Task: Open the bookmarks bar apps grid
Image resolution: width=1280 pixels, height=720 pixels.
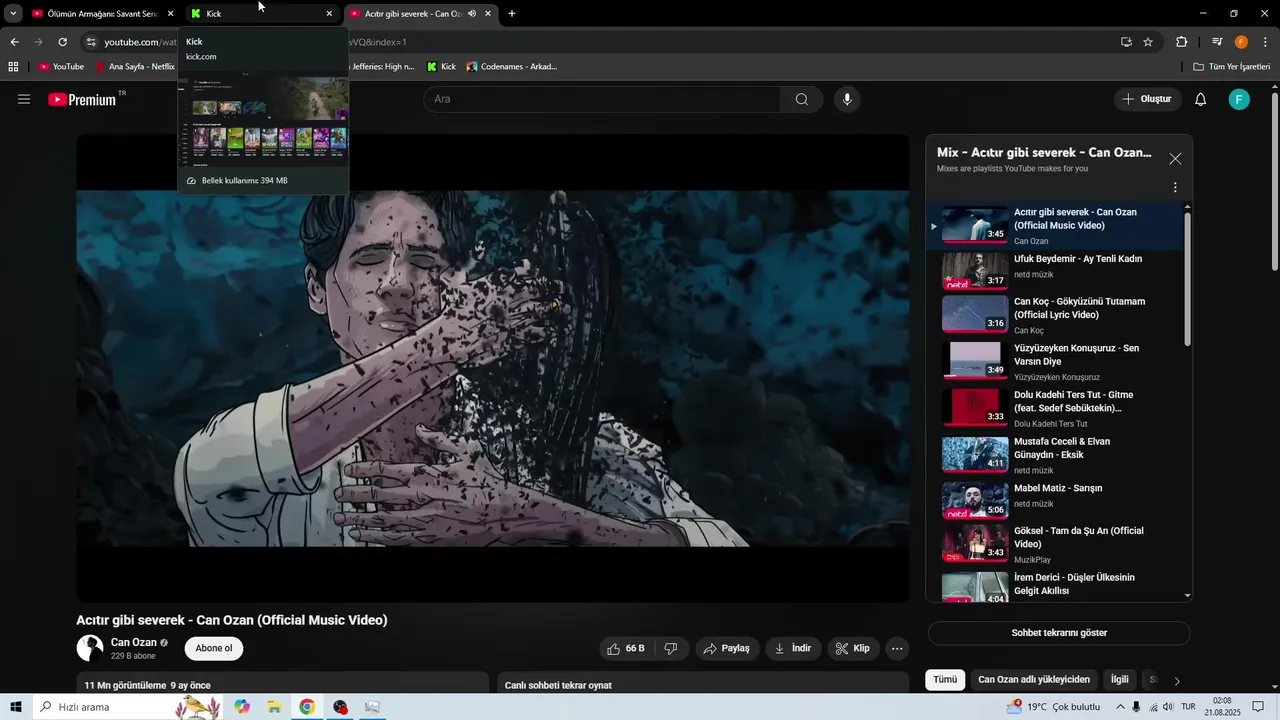Action: pyautogui.click(x=13, y=66)
